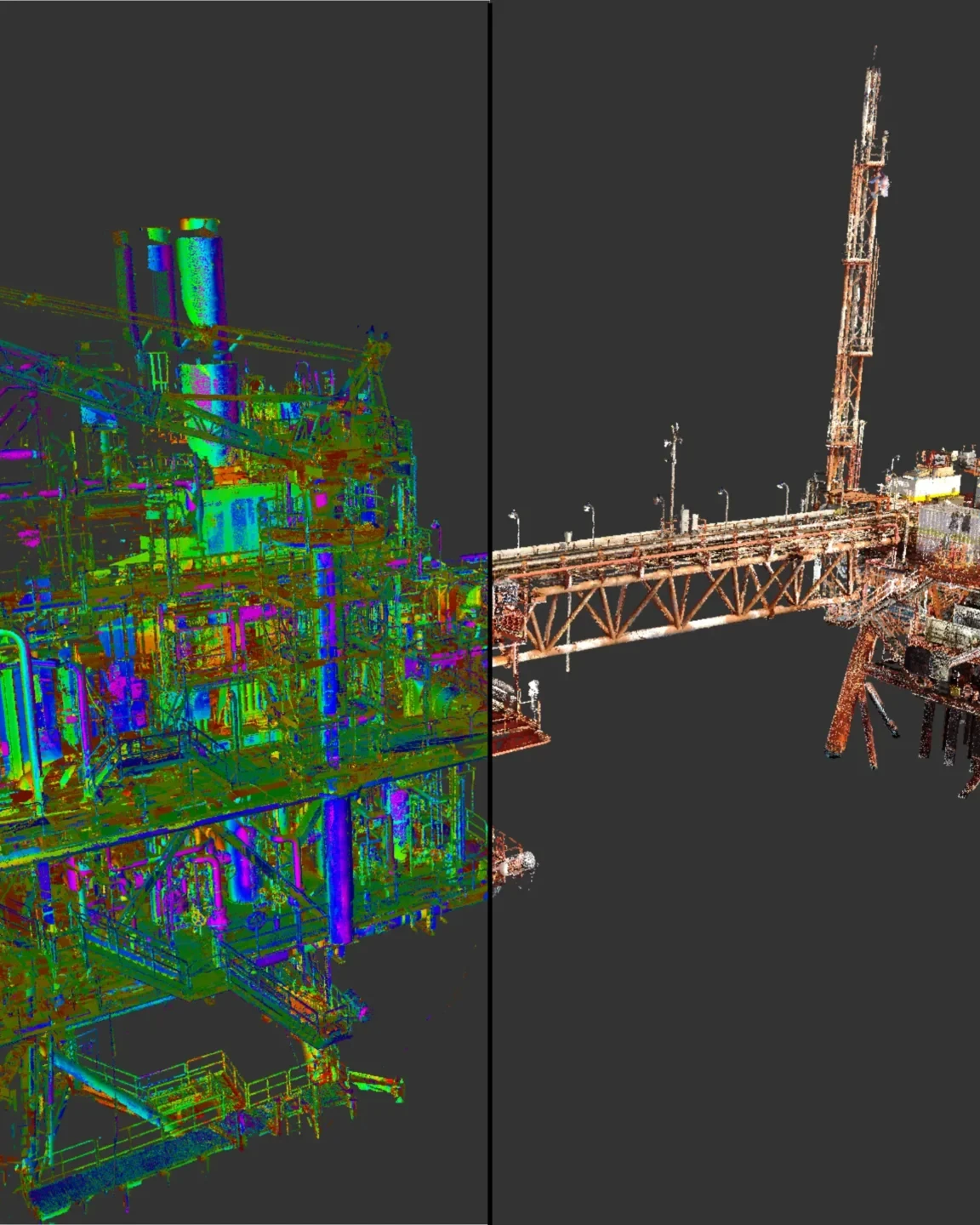Click empty dark background above the left scan

[x=238, y=102]
